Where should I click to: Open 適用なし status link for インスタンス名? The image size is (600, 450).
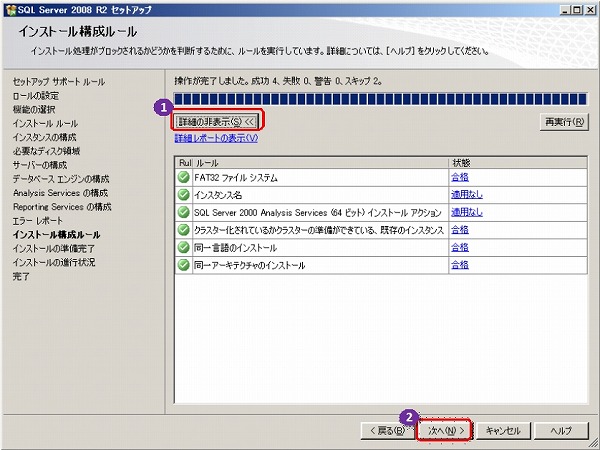click(x=467, y=195)
